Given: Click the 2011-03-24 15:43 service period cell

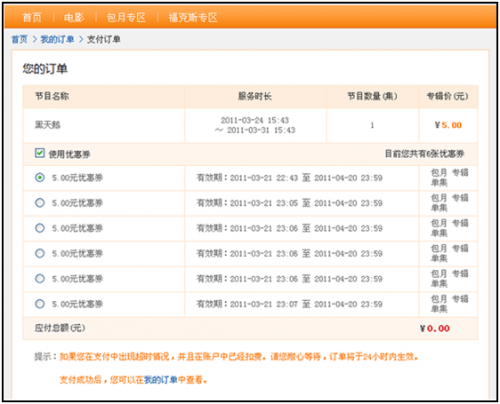Looking at the screenshot, I should [x=255, y=125].
